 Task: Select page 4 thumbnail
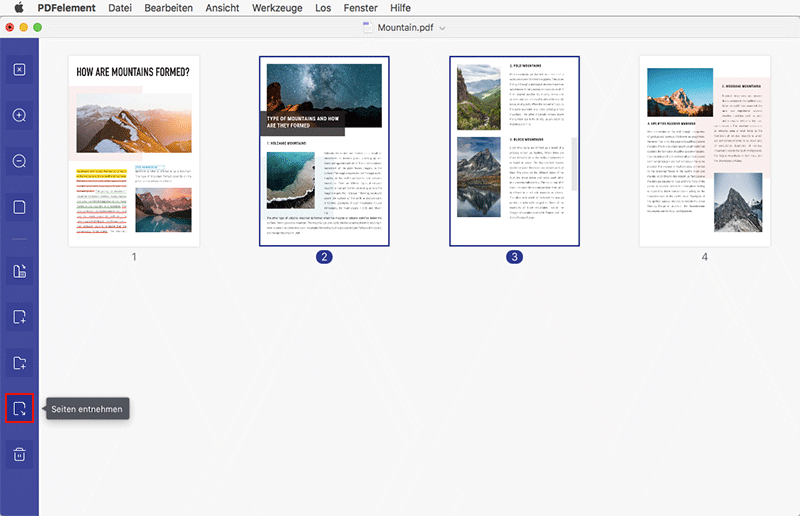[x=705, y=151]
